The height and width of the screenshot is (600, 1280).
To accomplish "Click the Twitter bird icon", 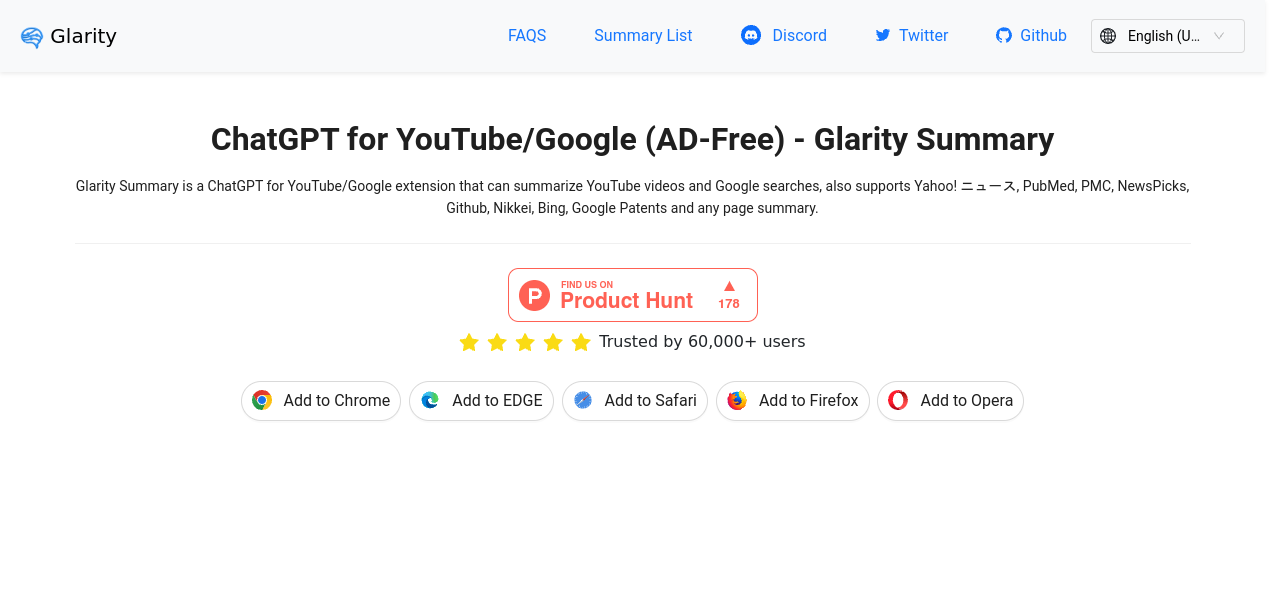I will click(x=882, y=35).
